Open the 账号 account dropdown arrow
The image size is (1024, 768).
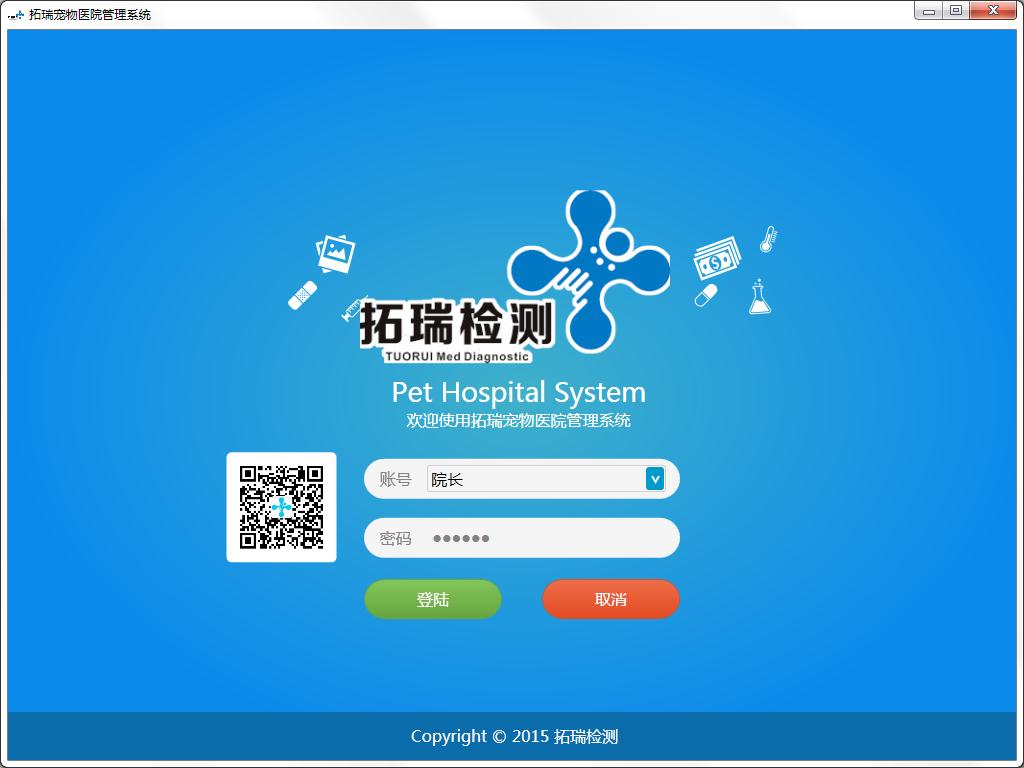pos(655,479)
